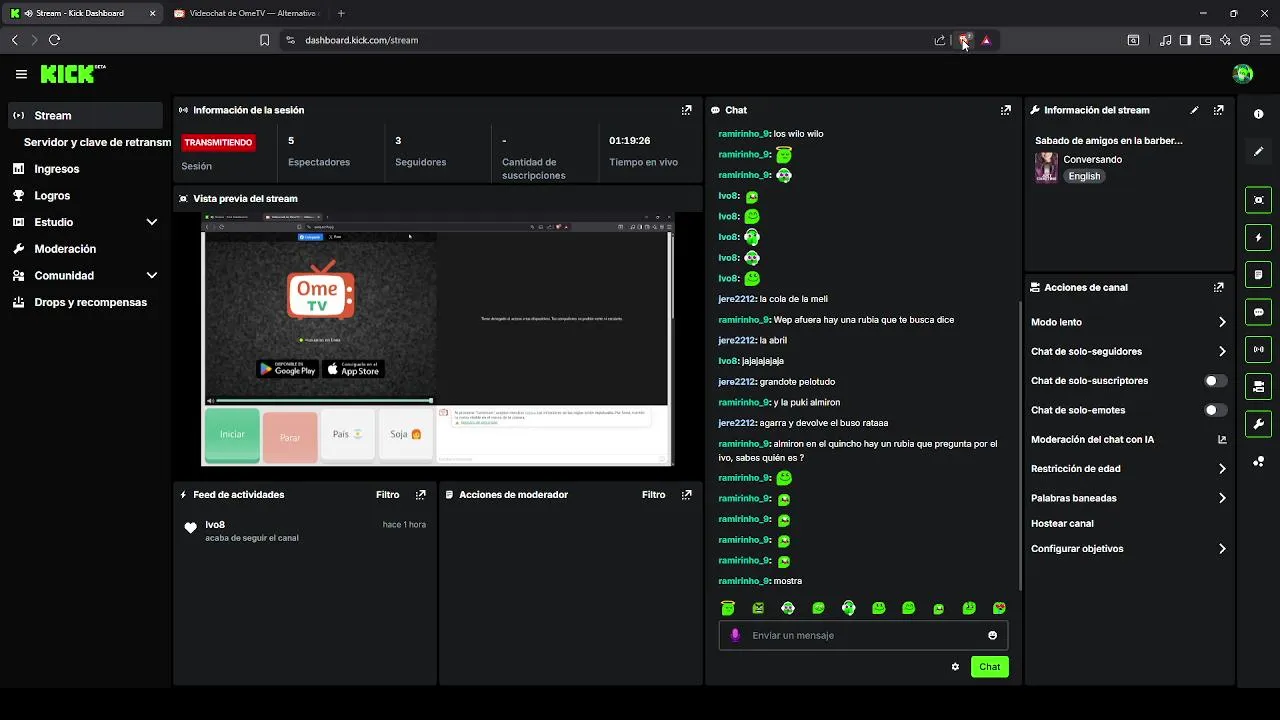Pop out the Feed de actividades panel

coord(420,495)
